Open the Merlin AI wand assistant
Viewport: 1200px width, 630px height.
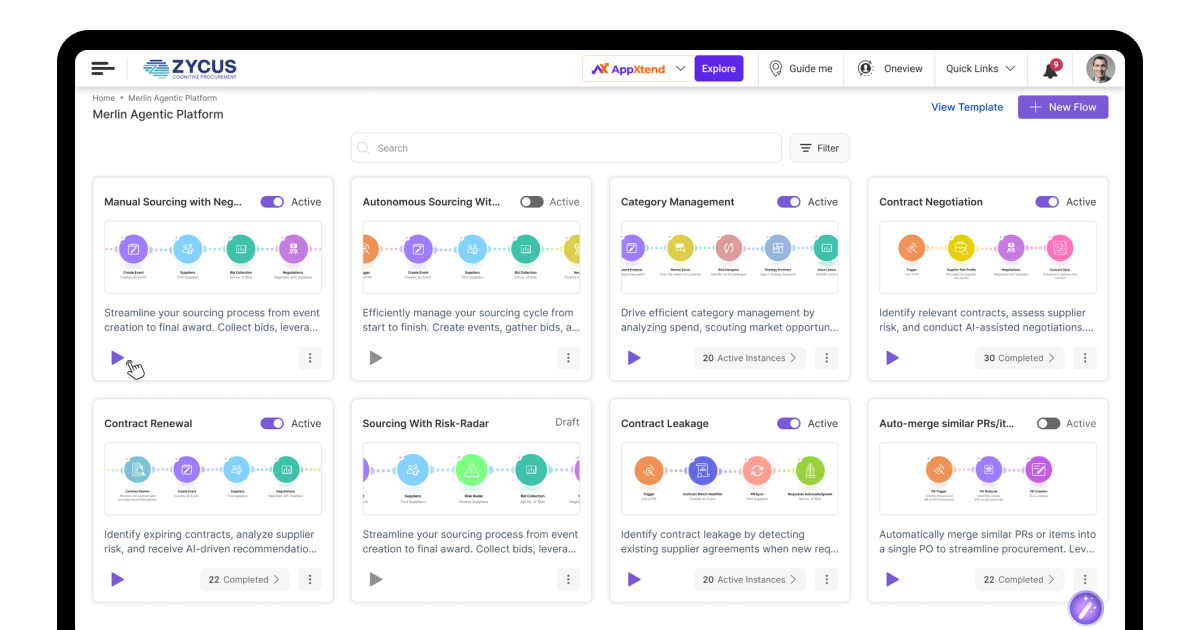(x=1085, y=607)
